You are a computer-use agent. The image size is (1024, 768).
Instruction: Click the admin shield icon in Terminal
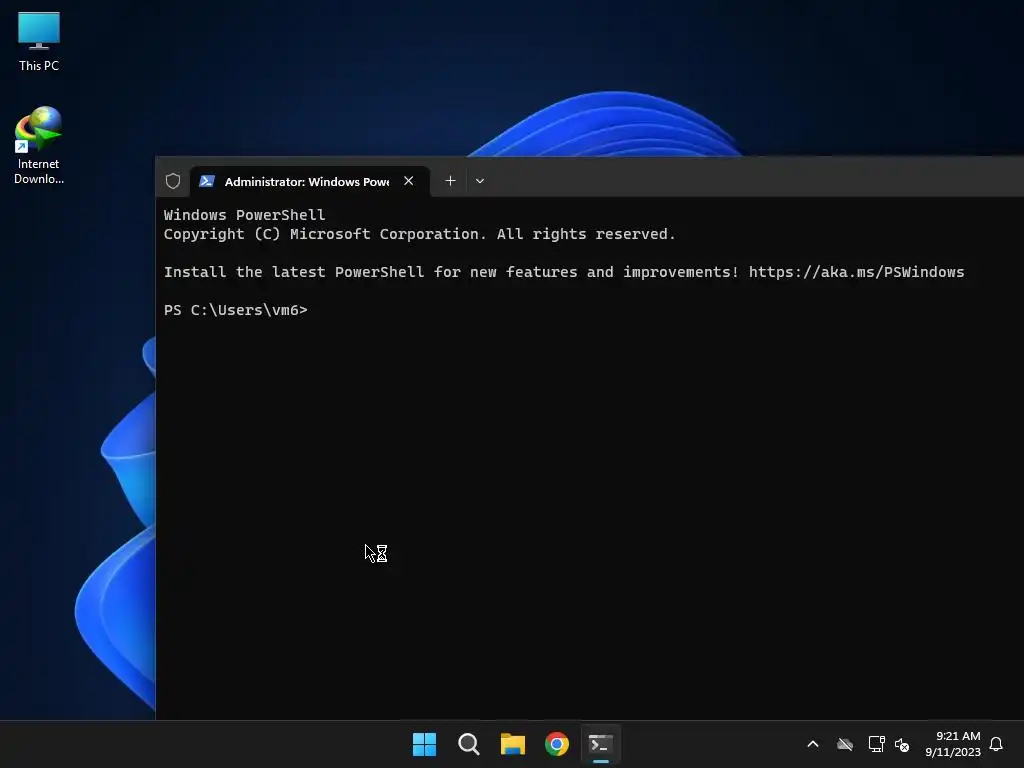172,181
